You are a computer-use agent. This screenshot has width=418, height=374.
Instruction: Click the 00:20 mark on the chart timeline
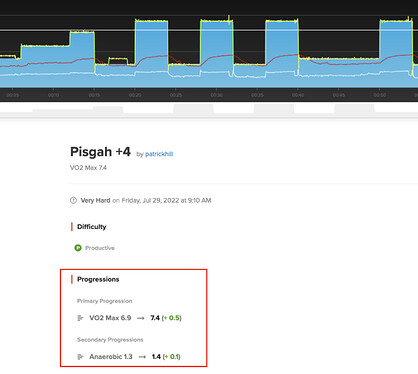135,95
